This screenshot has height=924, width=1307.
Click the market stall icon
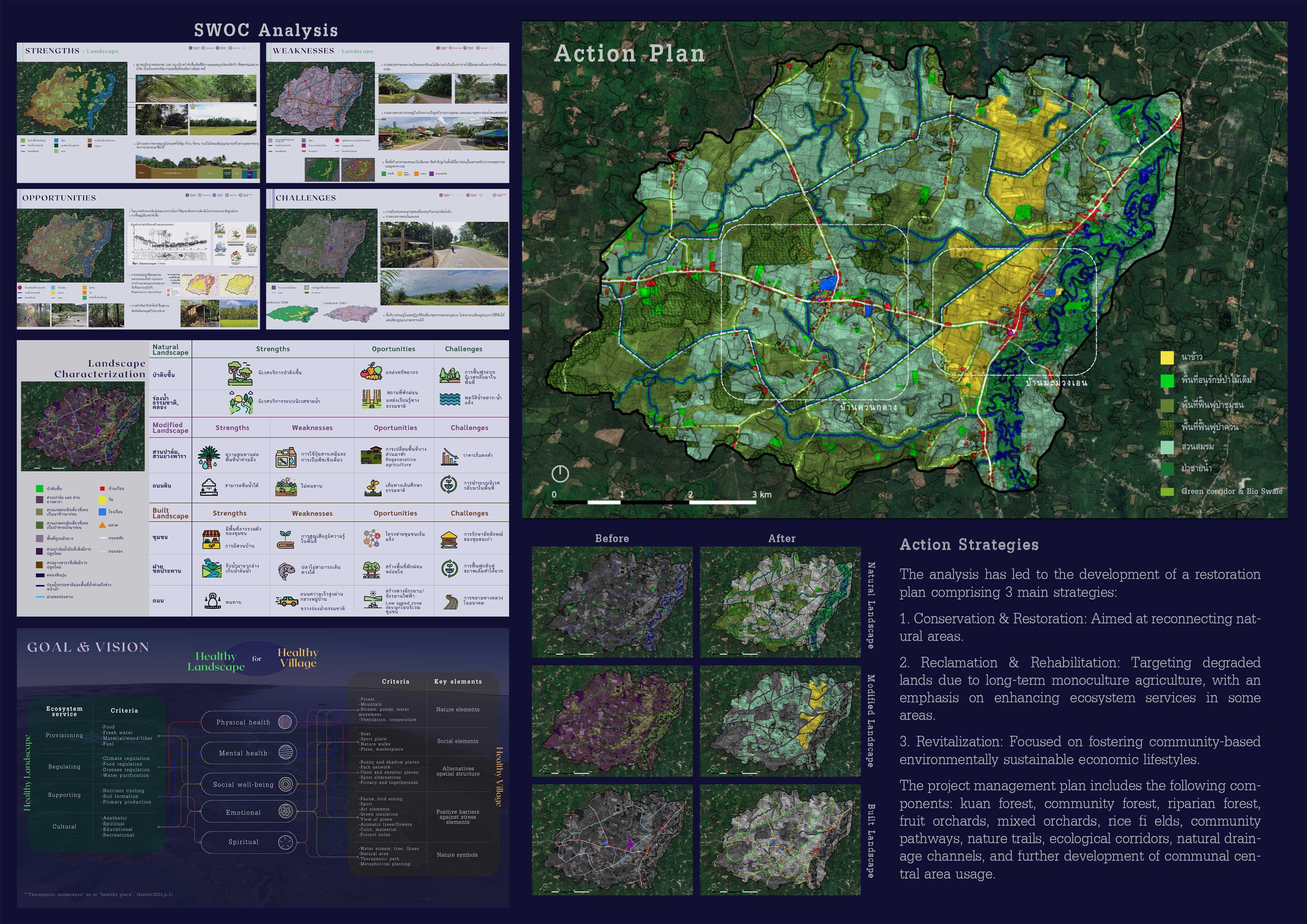tap(211, 539)
